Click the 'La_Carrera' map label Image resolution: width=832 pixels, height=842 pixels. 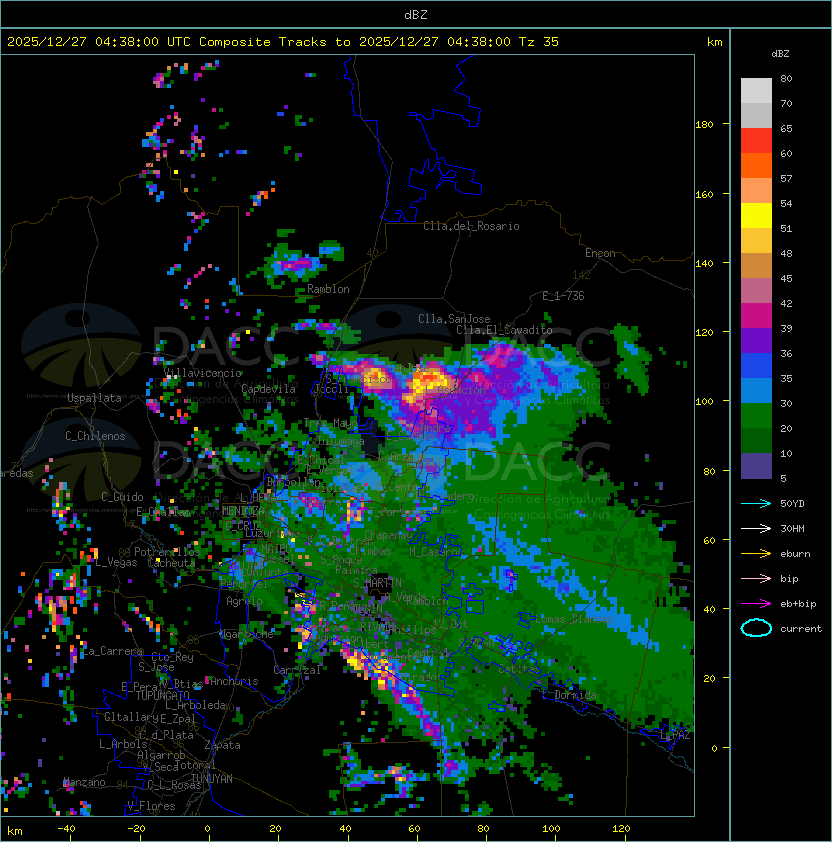112,651
